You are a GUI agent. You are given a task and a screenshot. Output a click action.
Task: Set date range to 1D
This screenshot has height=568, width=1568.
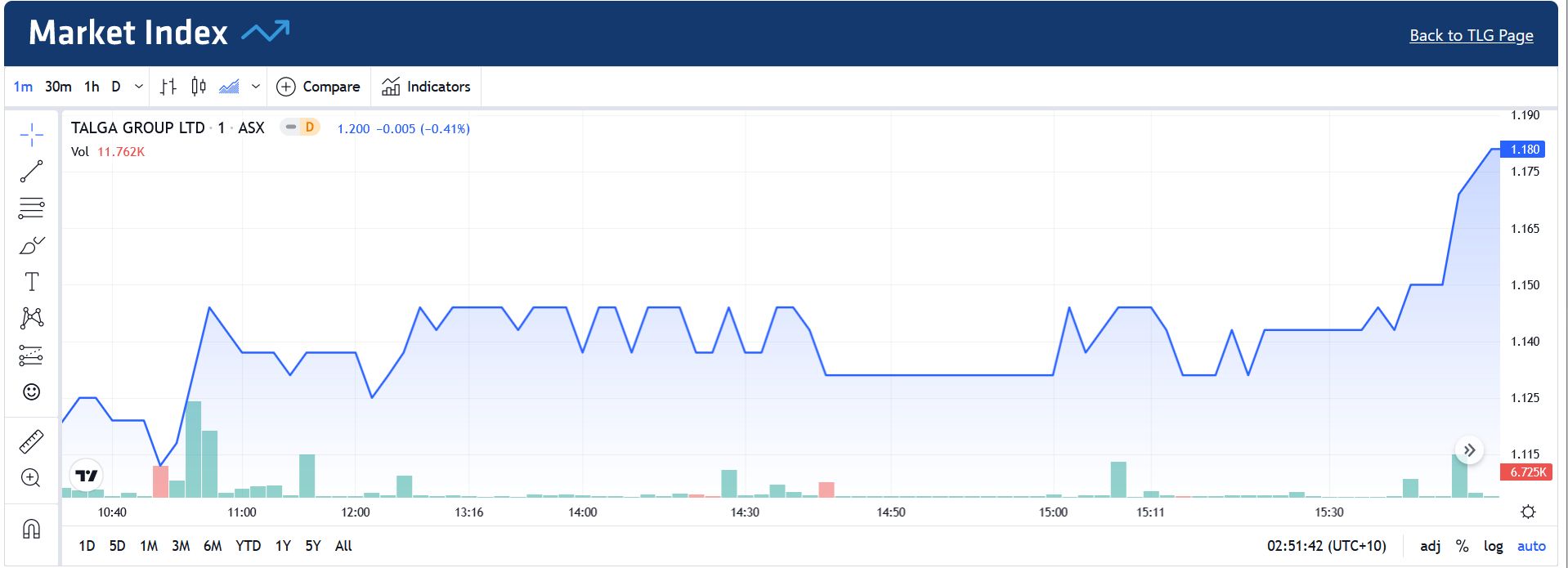point(87,546)
